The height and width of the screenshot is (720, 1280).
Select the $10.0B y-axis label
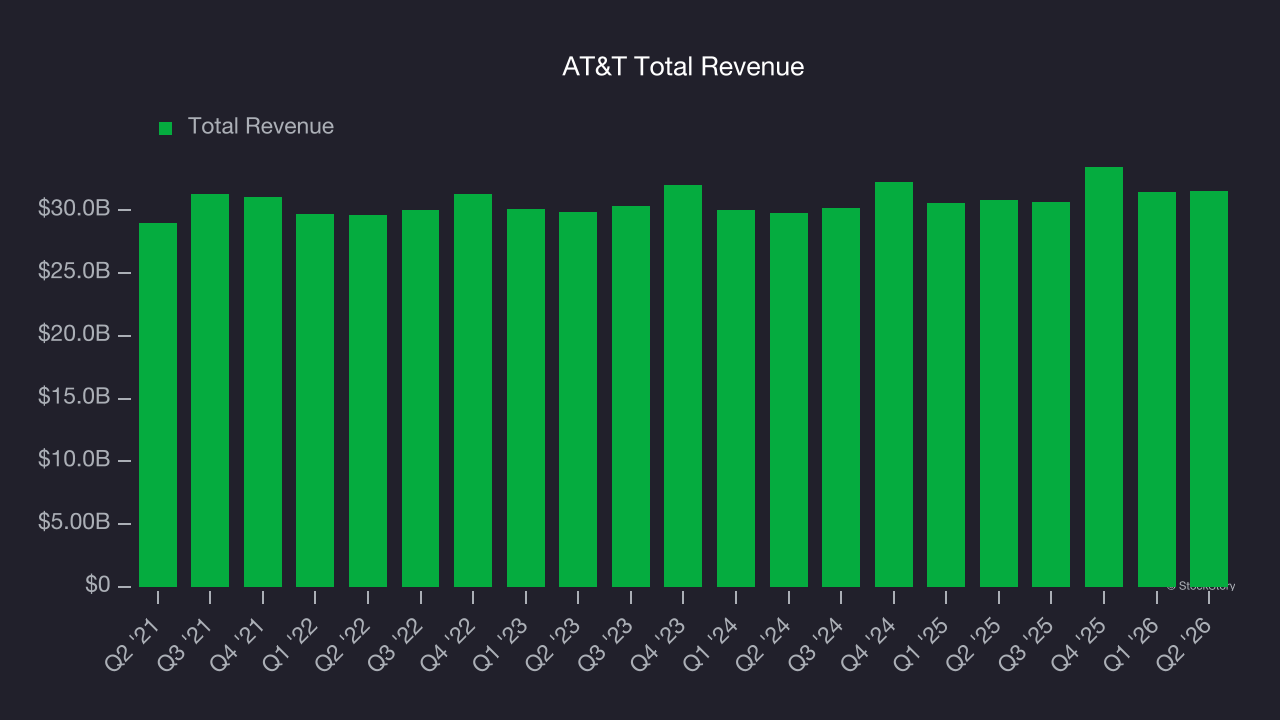pos(74,460)
